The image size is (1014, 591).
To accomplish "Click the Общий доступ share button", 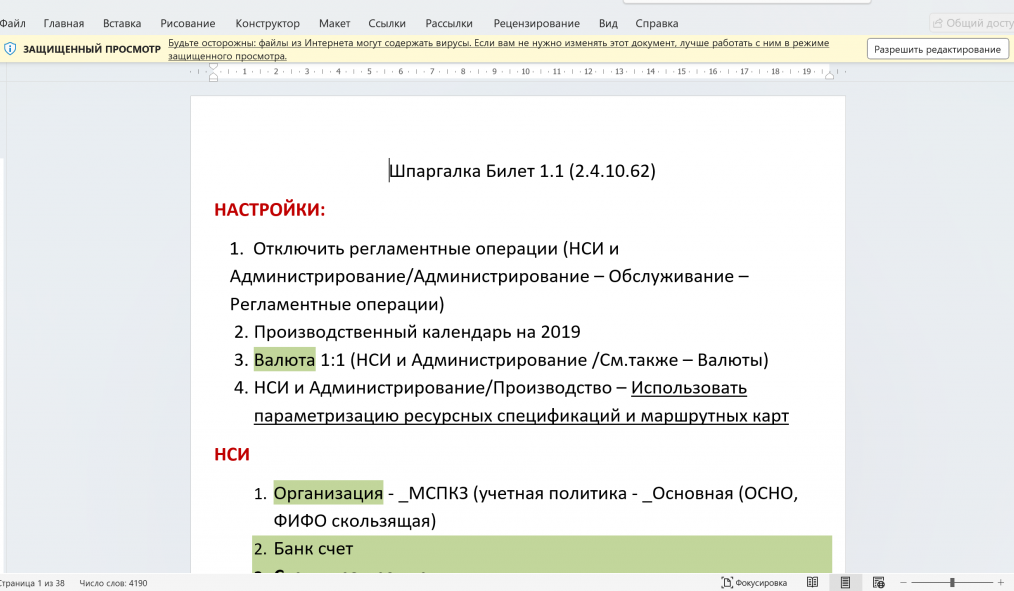I will tap(970, 23).
